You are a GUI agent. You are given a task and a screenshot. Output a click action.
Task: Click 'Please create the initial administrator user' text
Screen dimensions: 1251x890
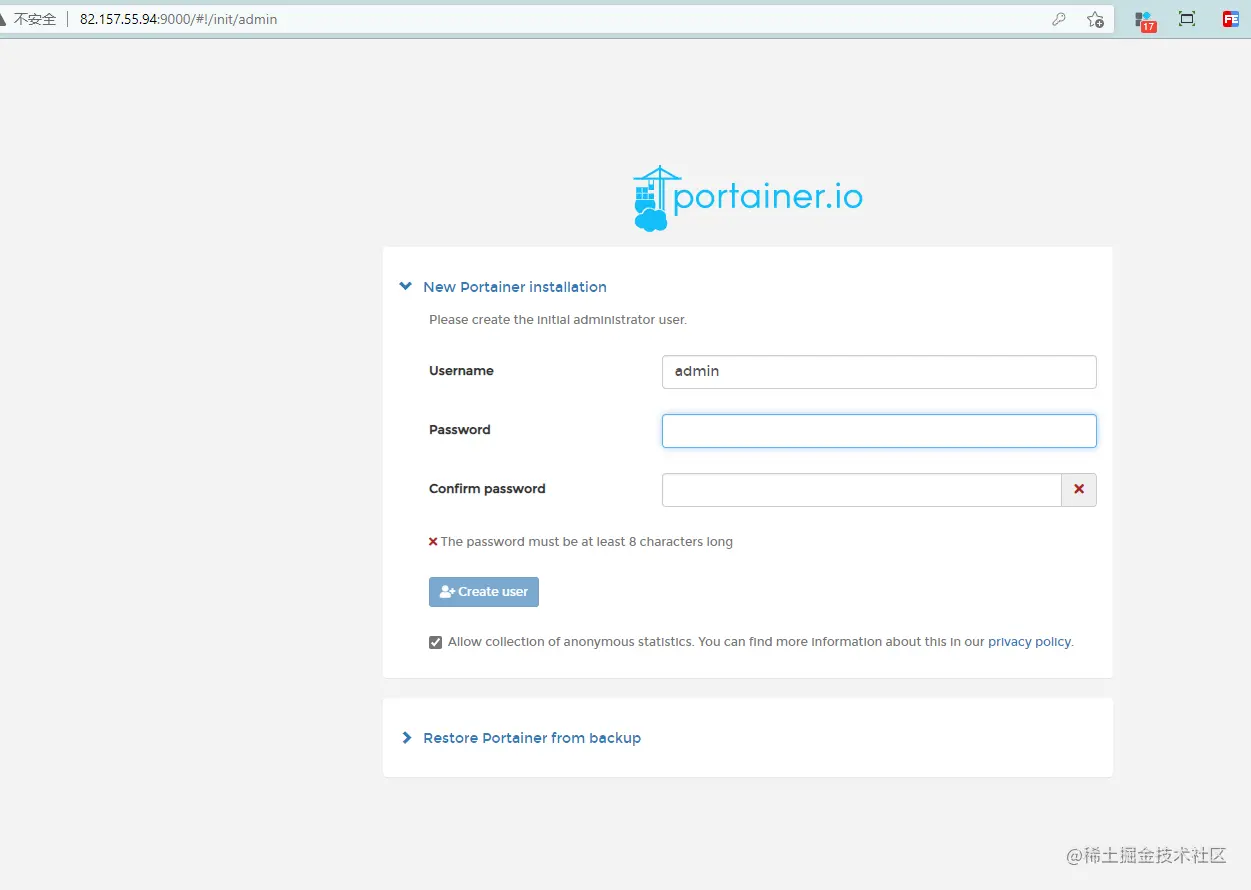(558, 320)
